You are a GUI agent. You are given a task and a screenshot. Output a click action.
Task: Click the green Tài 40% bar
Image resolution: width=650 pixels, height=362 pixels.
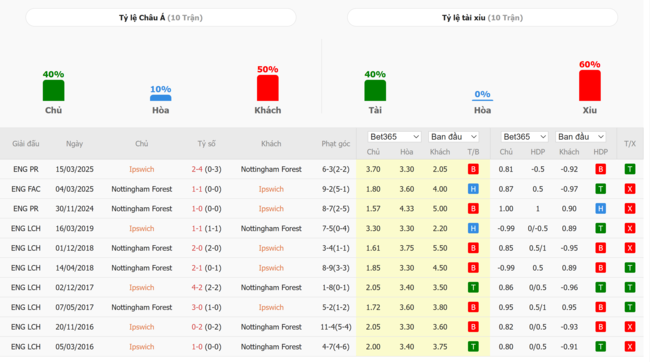[x=375, y=90]
